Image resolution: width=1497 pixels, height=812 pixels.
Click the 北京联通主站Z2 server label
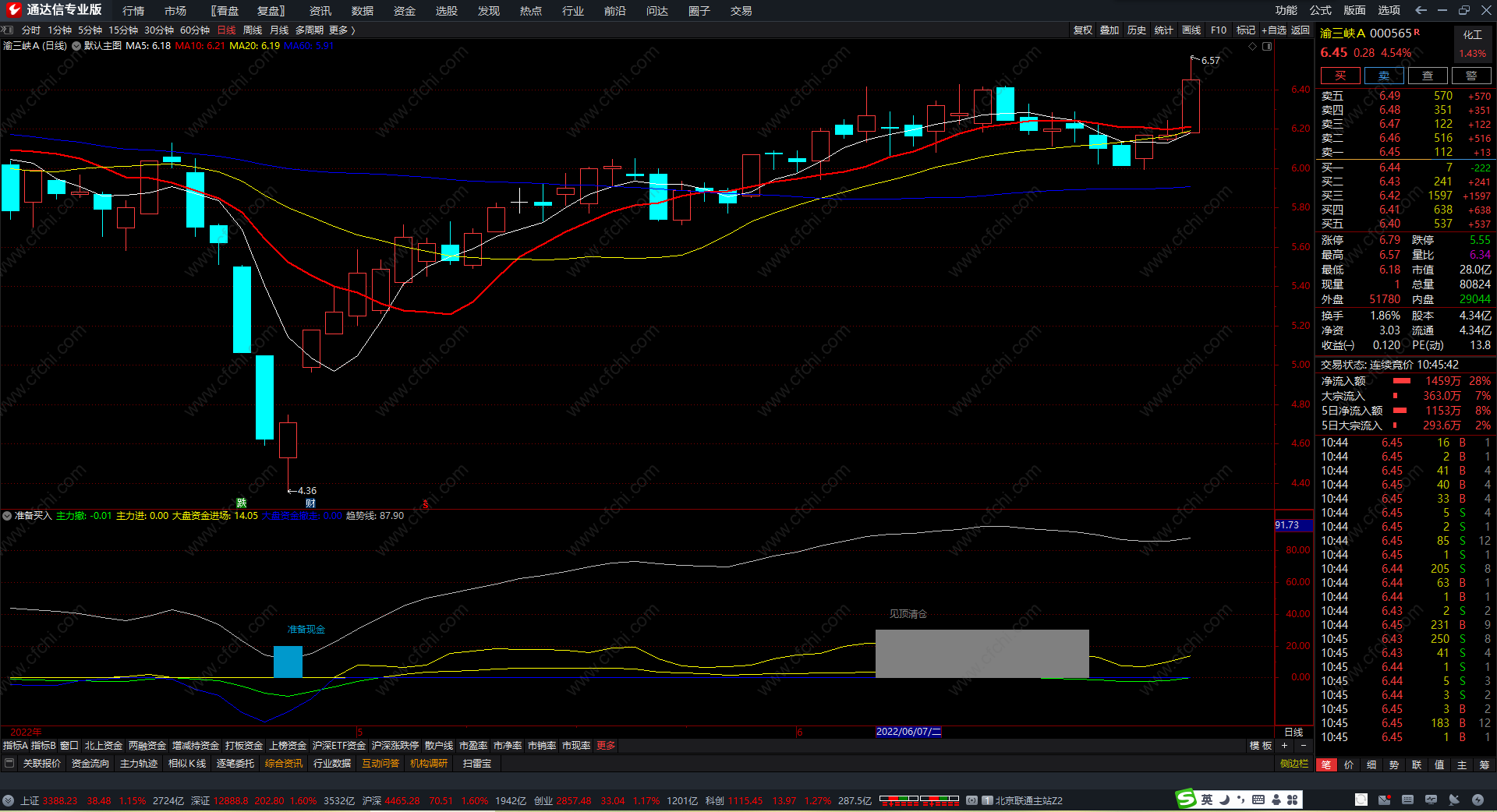point(1028,800)
